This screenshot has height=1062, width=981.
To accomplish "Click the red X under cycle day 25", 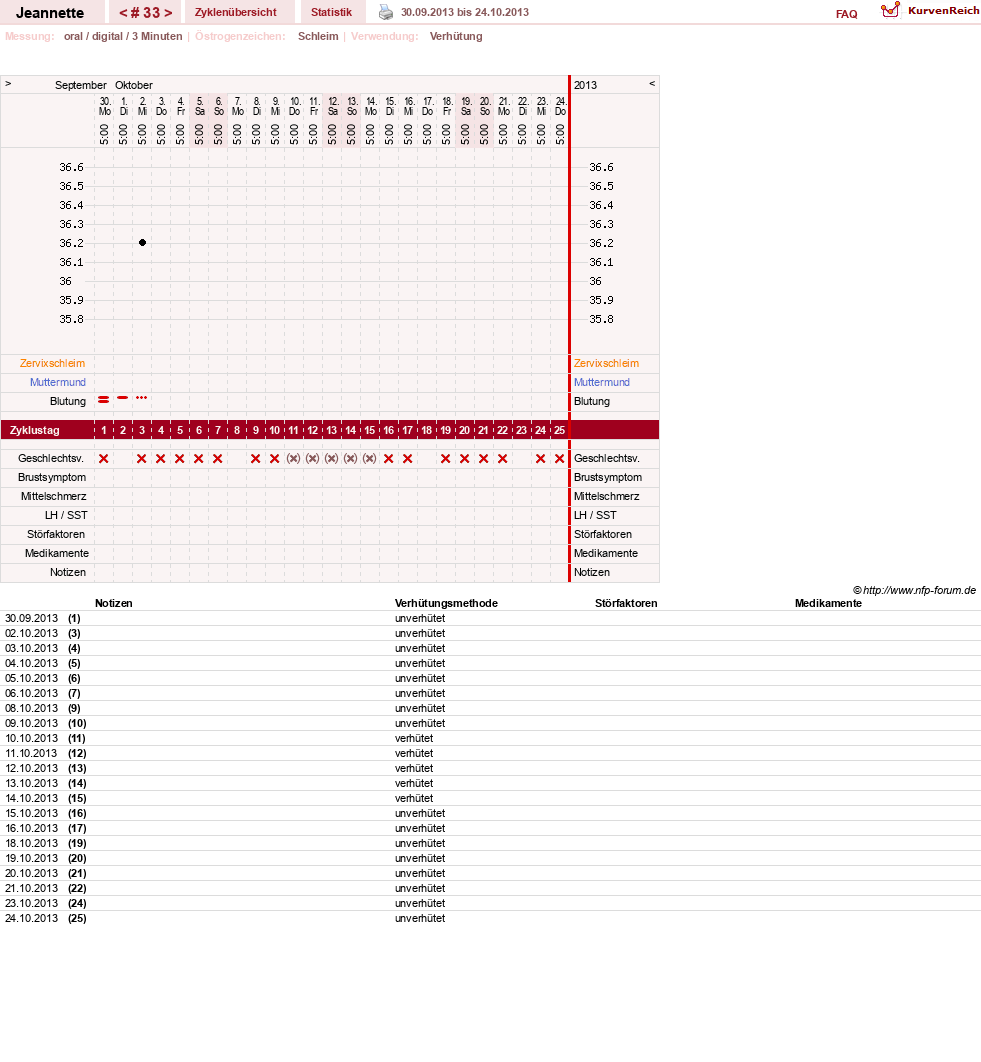I will tap(560, 459).
